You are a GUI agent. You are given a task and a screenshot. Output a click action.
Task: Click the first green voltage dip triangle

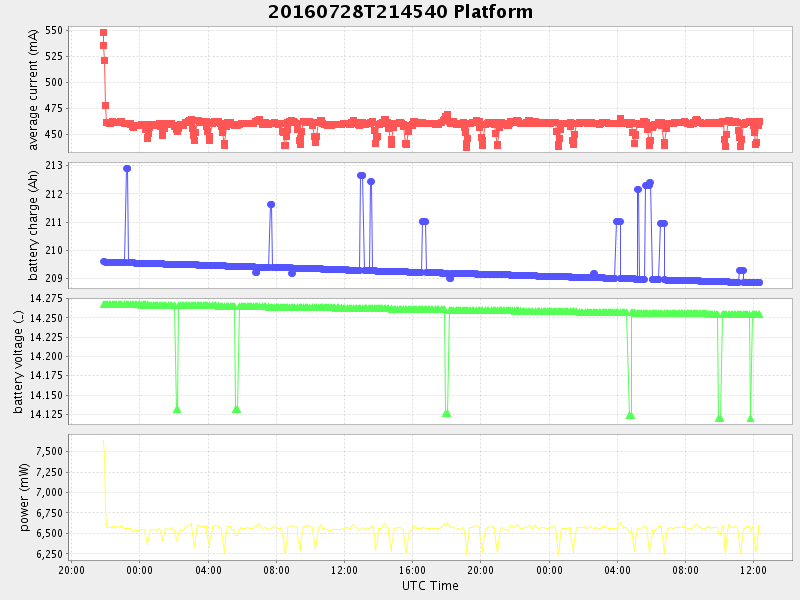click(x=177, y=409)
